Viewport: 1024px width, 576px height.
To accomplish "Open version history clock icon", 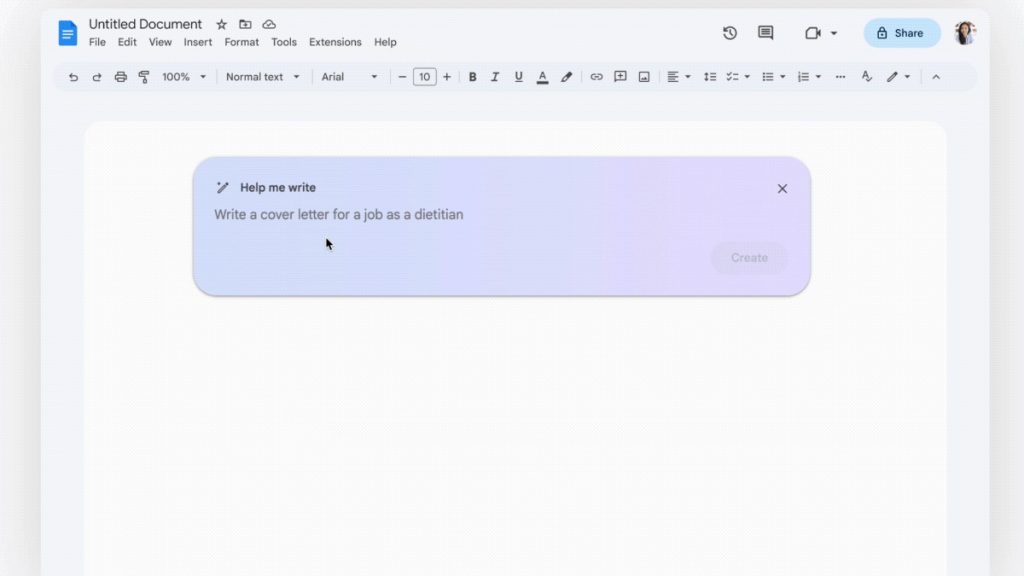I will (x=730, y=33).
